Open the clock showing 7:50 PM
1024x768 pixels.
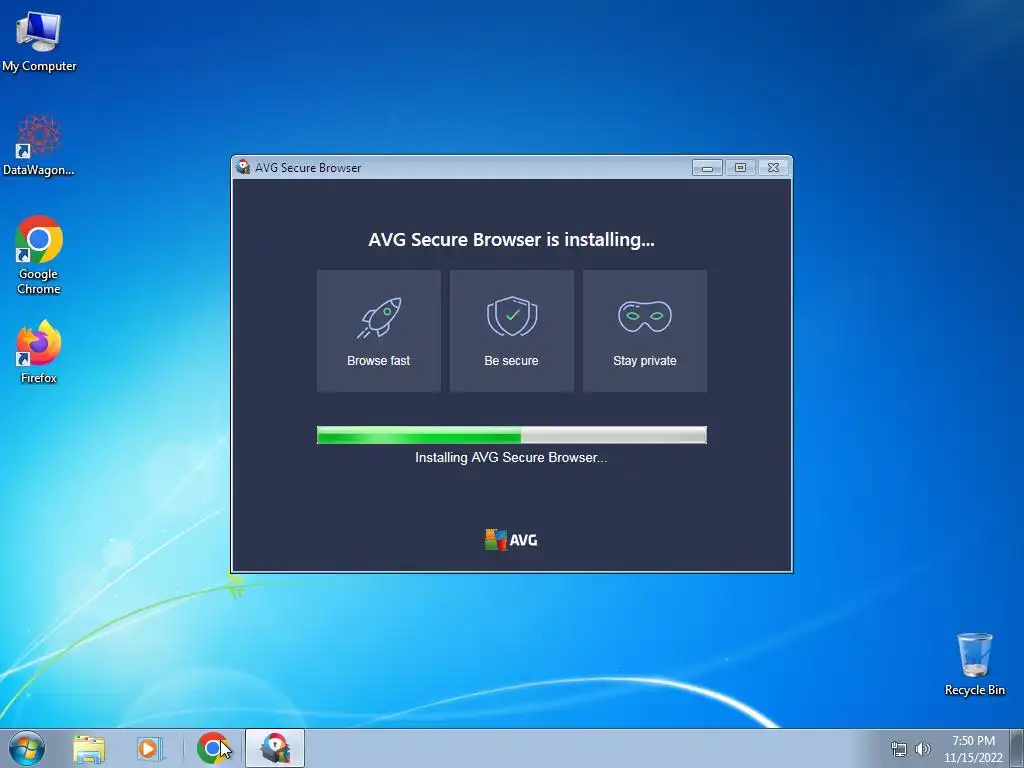pos(973,741)
